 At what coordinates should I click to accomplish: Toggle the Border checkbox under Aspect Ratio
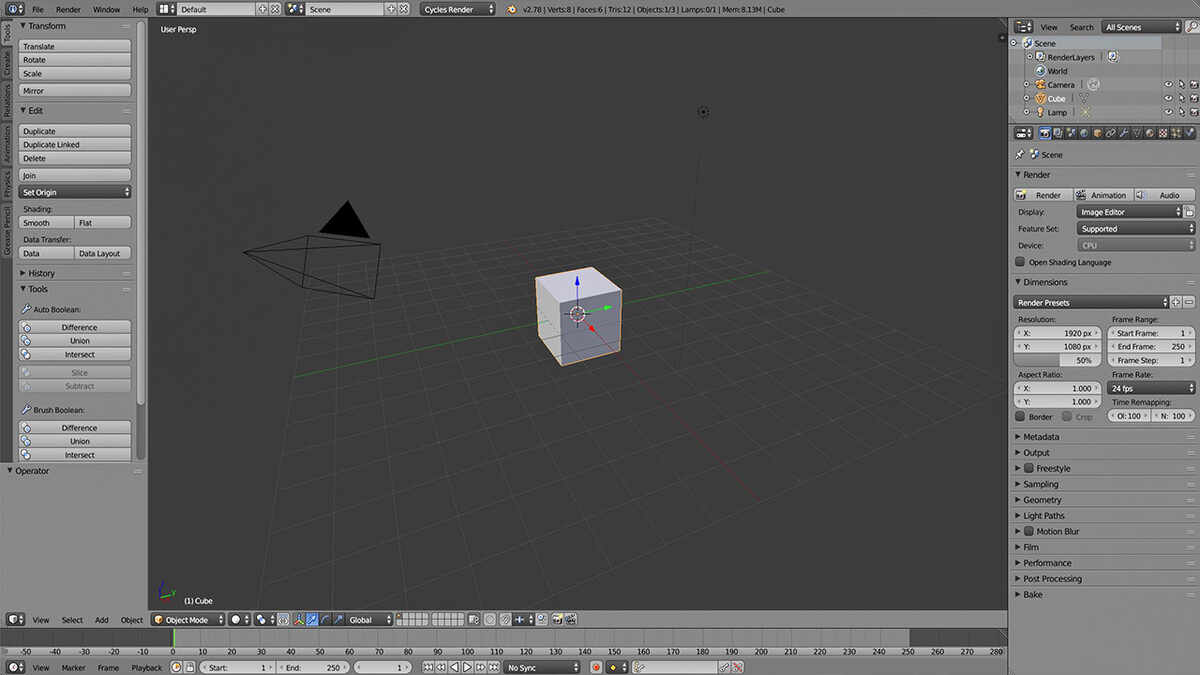[x=1020, y=416]
